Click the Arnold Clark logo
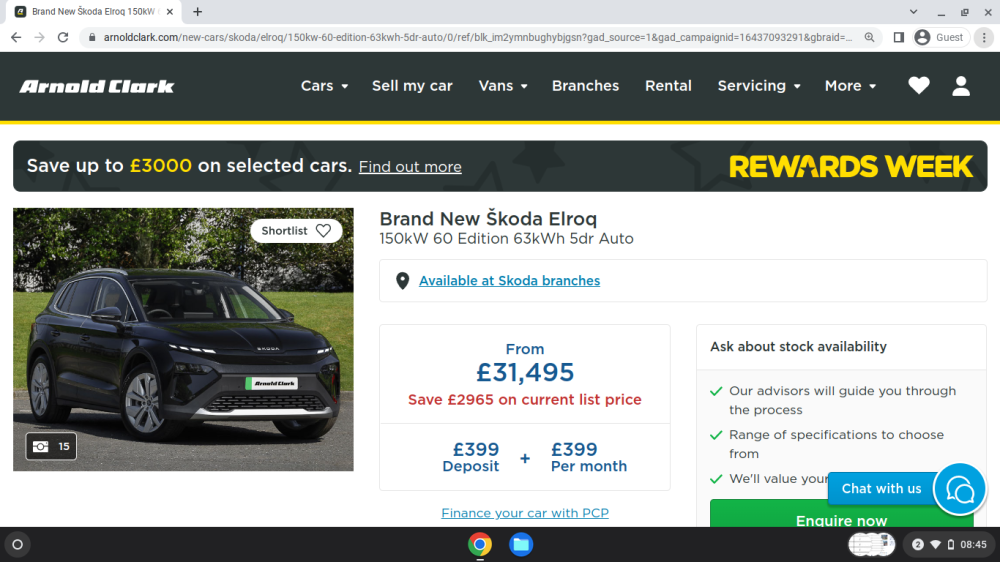 tap(96, 86)
